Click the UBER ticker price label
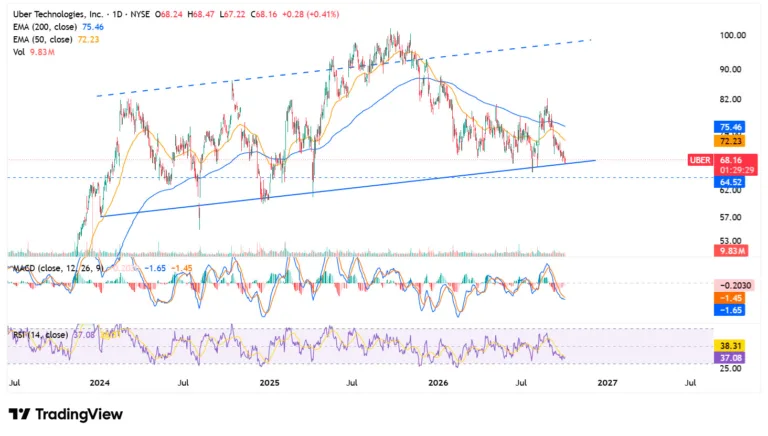 tap(700, 160)
